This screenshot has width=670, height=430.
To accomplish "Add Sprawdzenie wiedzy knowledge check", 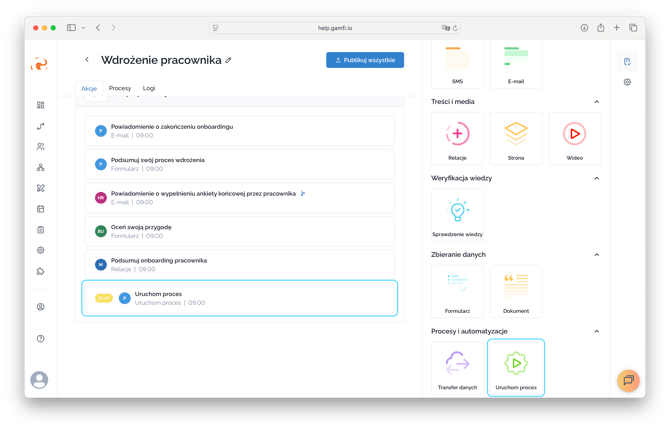I will pos(458,214).
